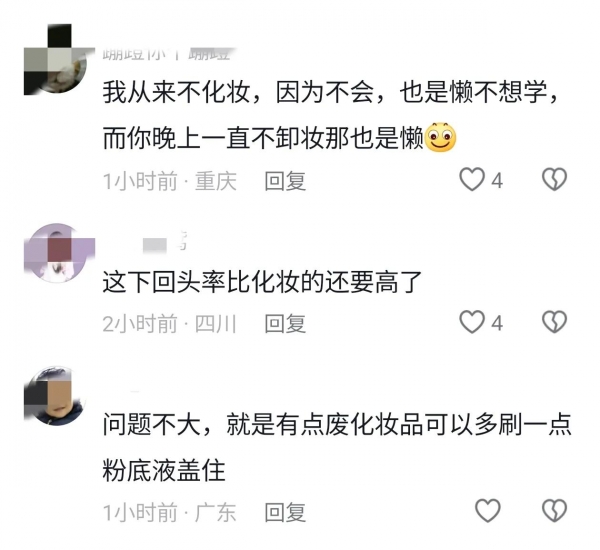Reply to the Sichuan comment via 回复
The image size is (600, 550).
tap(285, 323)
